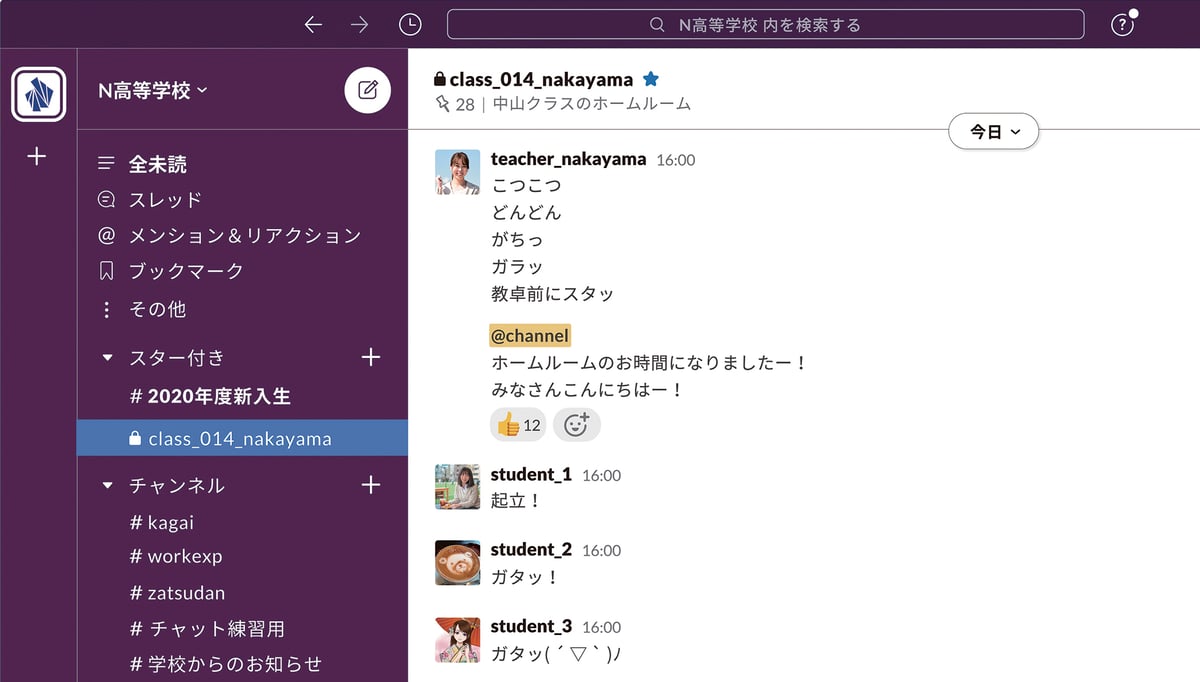This screenshot has height=682, width=1200.
Task: Add a workspace with the plus icon
Action: 37,156
